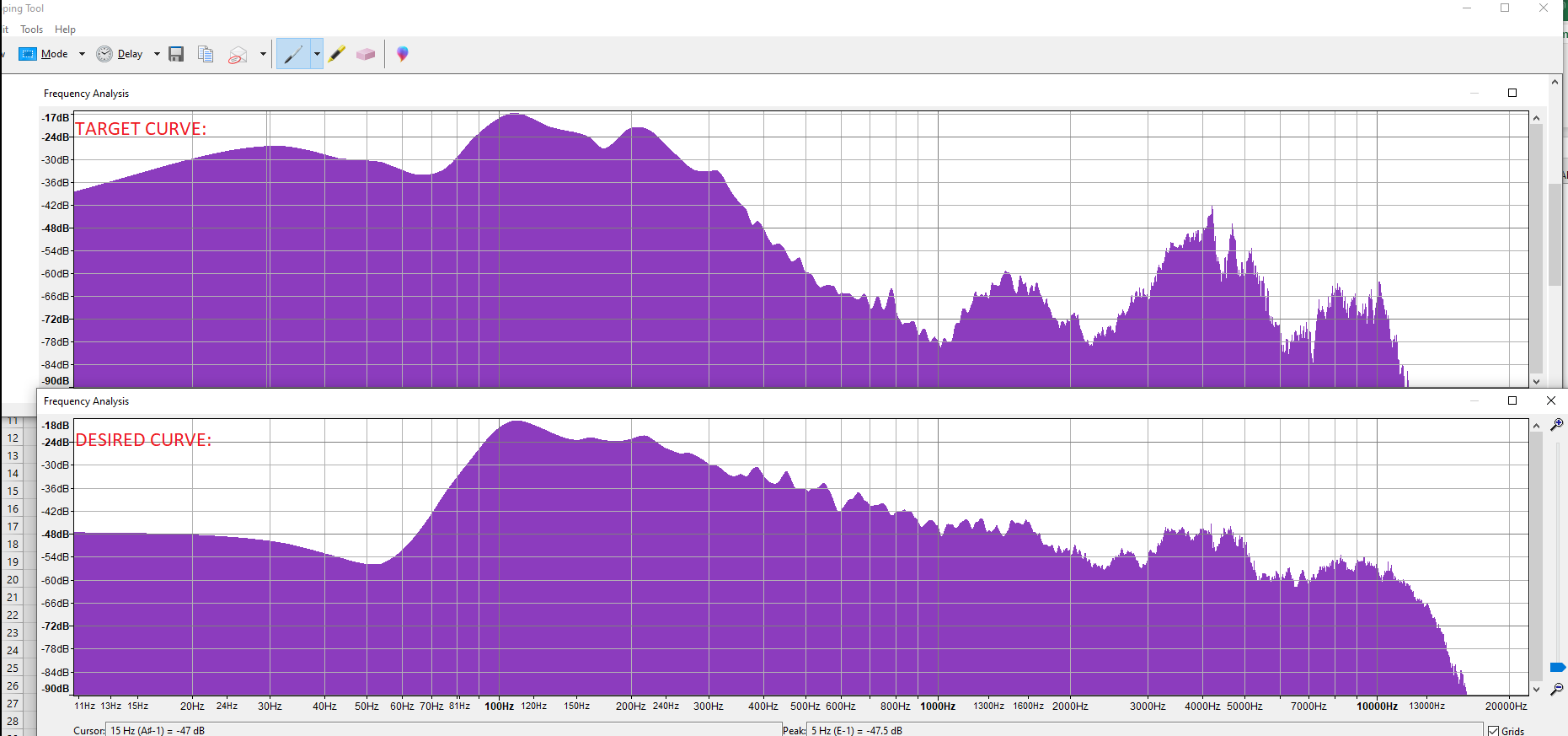1568x736 pixels.
Task: Click the blue vertical zoom slider handle
Action: (1557, 667)
